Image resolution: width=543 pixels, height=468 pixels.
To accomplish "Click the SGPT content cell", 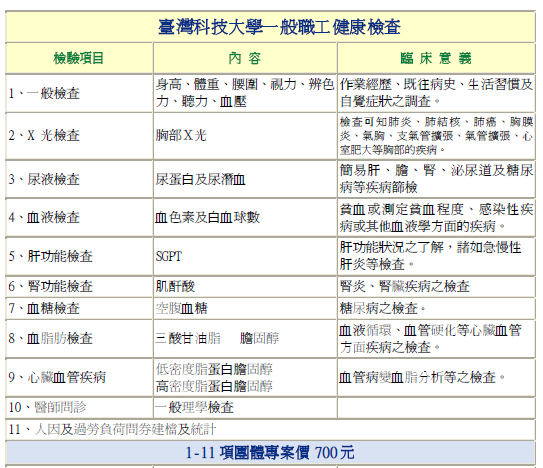I will 169,256.
